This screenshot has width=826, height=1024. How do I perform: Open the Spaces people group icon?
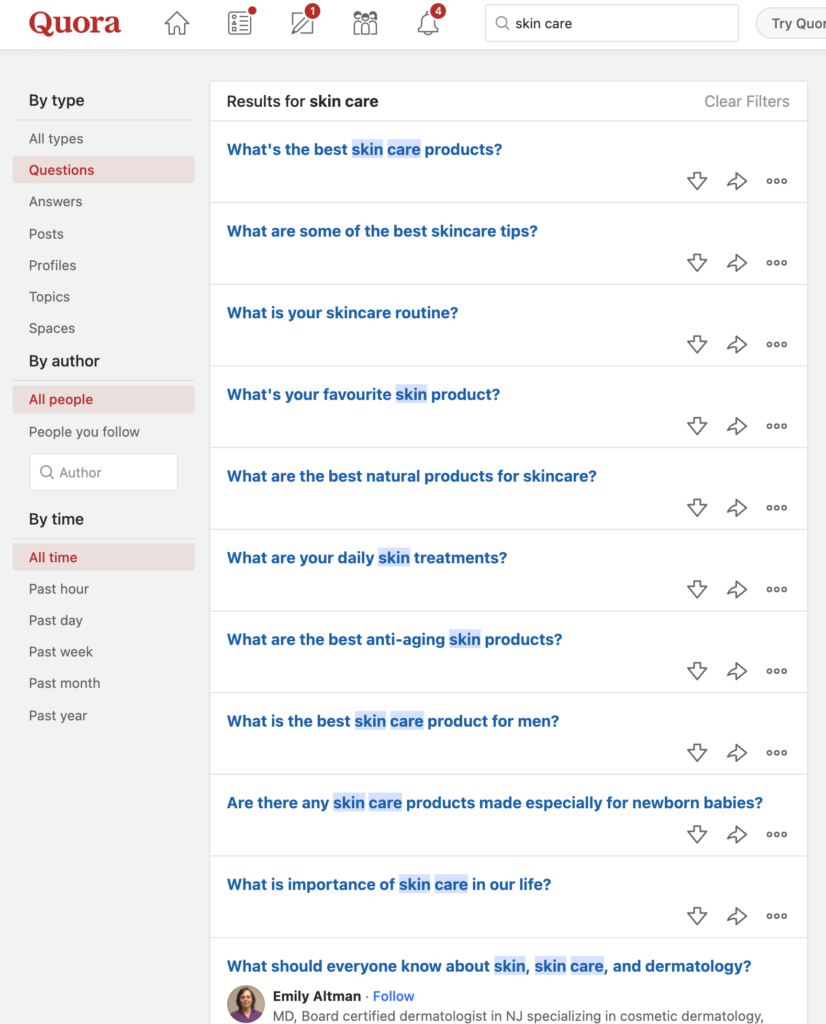[x=365, y=24]
